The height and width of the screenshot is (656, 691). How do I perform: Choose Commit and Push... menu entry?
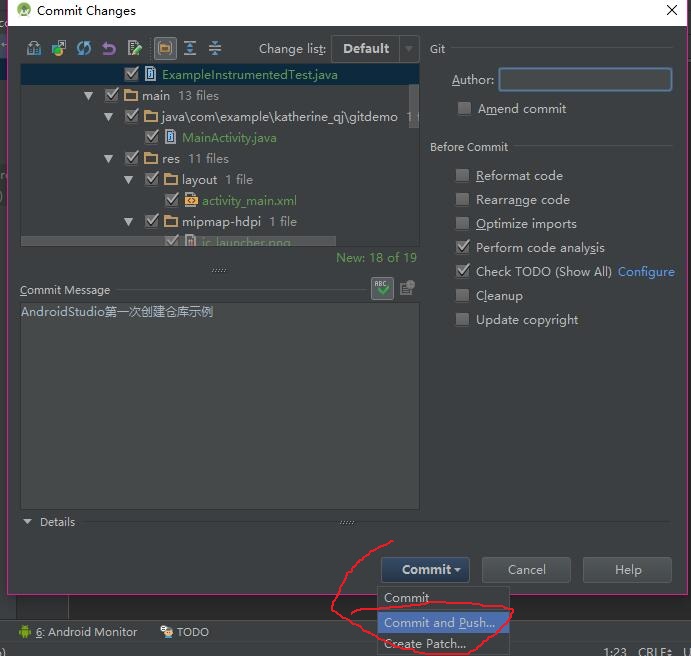click(443, 622)
